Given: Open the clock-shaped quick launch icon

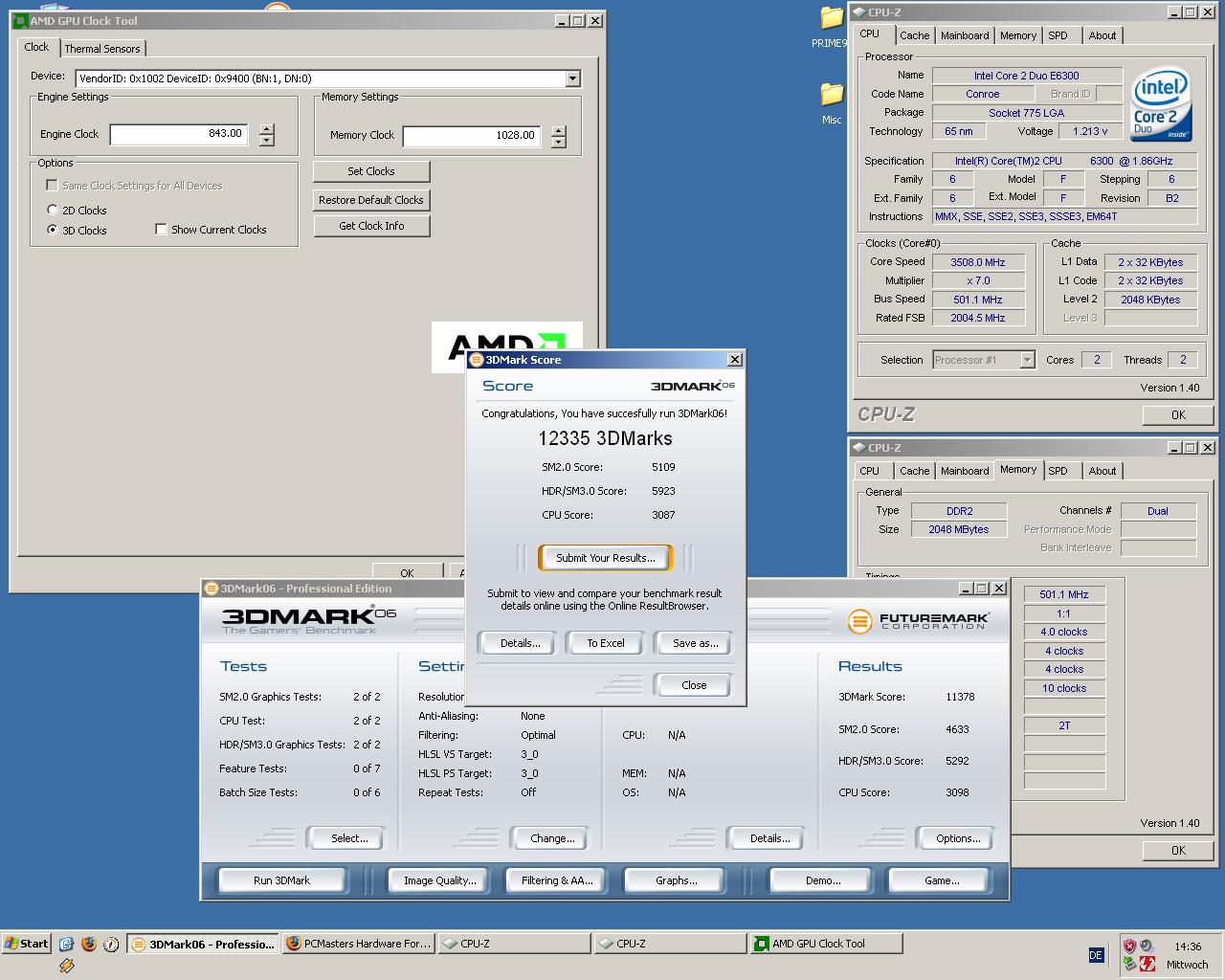Looking at the screenshot, I should pos(111,944).
